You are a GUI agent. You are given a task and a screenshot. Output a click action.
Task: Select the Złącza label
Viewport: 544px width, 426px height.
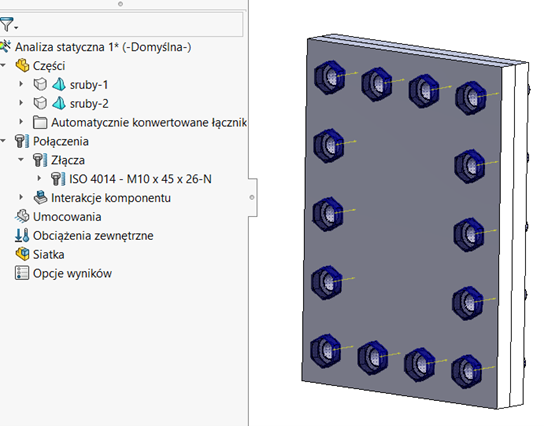pyautogui.click(x=68, y=160)
